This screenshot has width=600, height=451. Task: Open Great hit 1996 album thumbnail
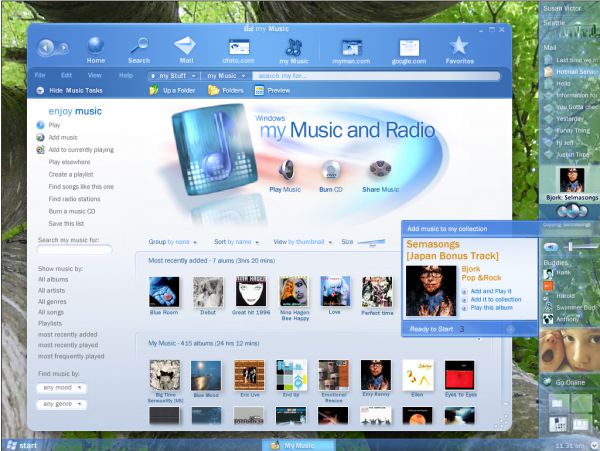coord(251,291)
